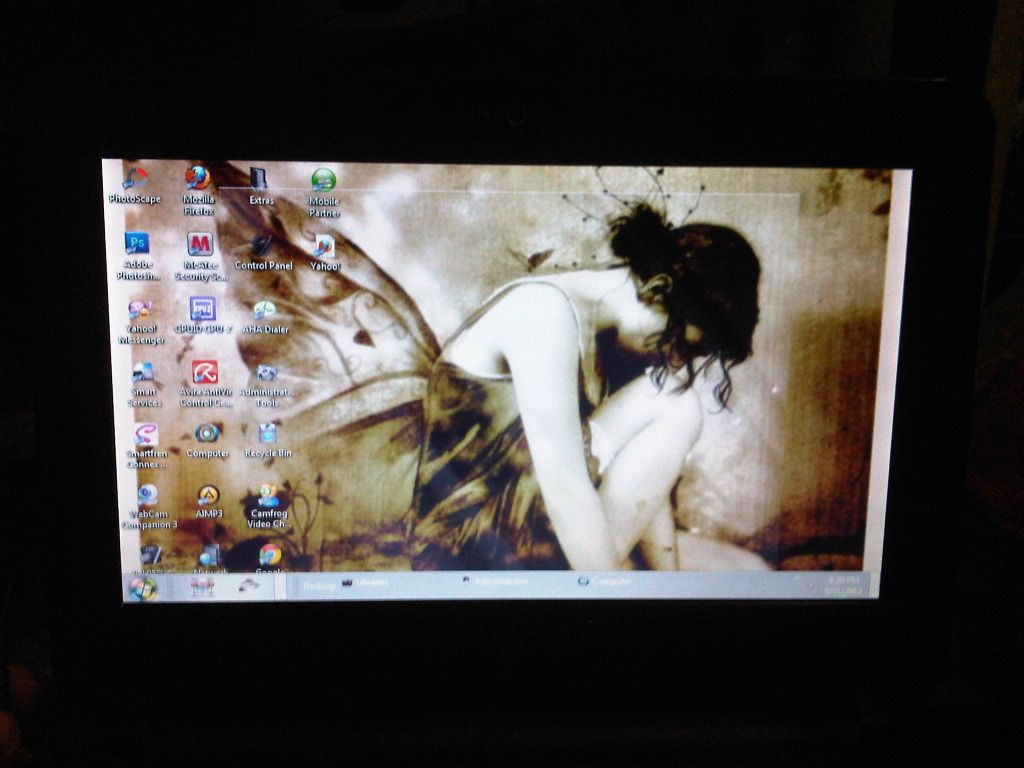
Task: Open the Computer desktop icon
Action: tap(208, 441)
